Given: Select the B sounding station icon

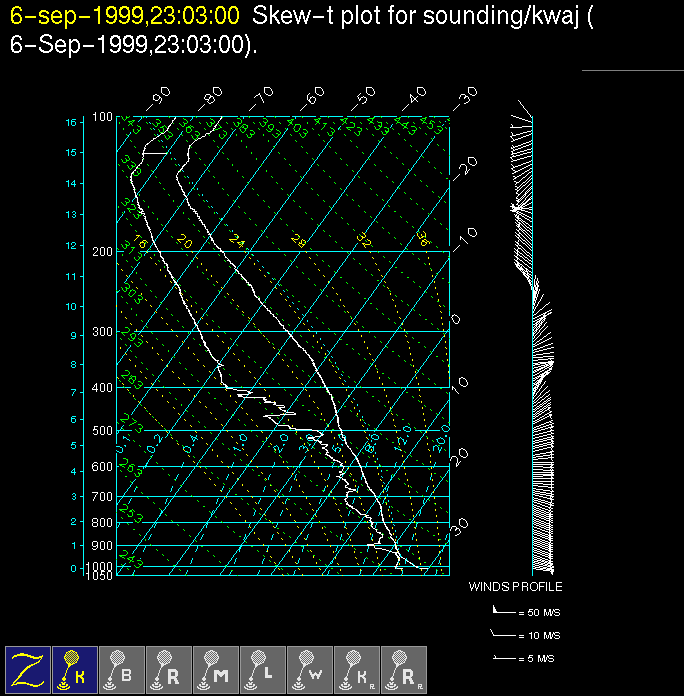Looking at the screenshot, I should tap(122, 669).
